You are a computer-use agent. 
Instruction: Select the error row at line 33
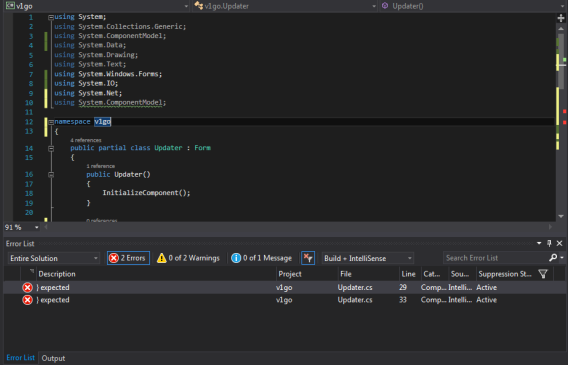tap(284, 300)
